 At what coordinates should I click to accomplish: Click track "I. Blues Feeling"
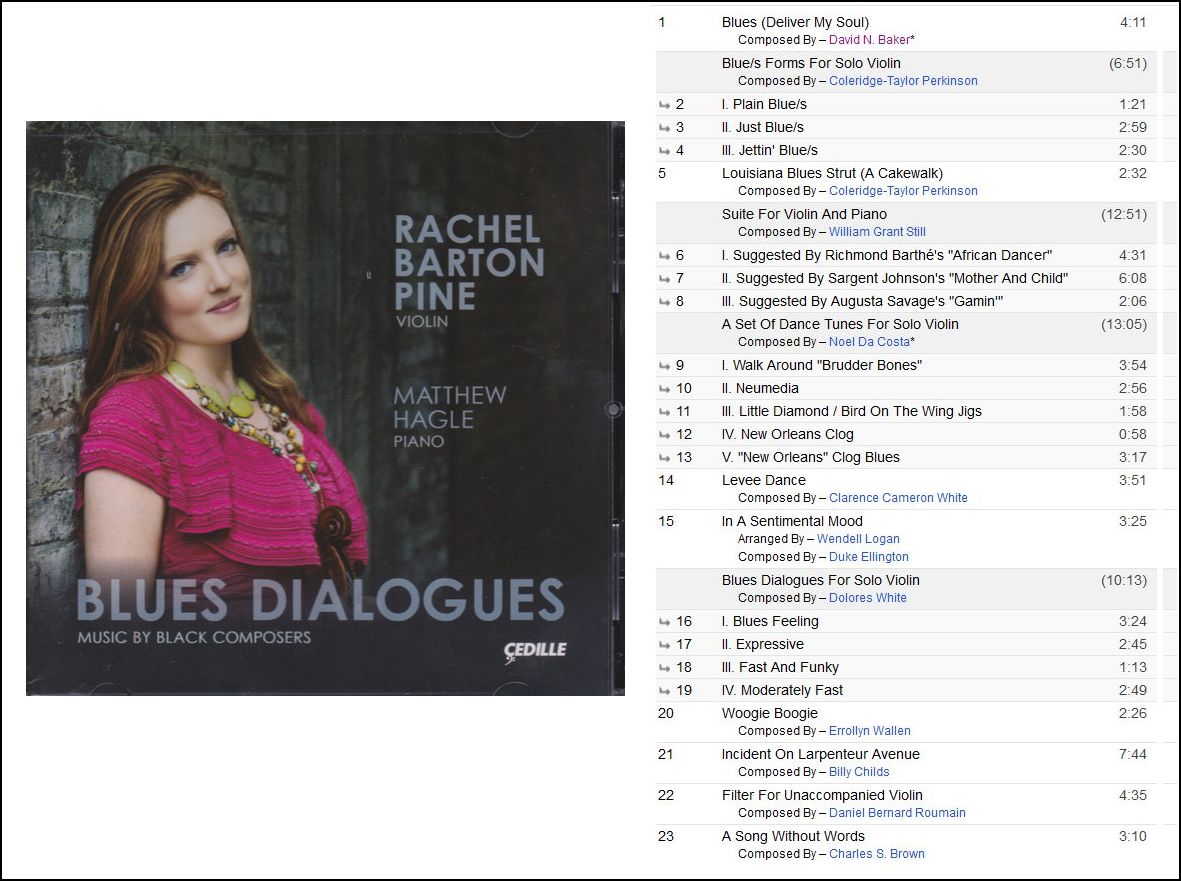click(x=770, y=622)
